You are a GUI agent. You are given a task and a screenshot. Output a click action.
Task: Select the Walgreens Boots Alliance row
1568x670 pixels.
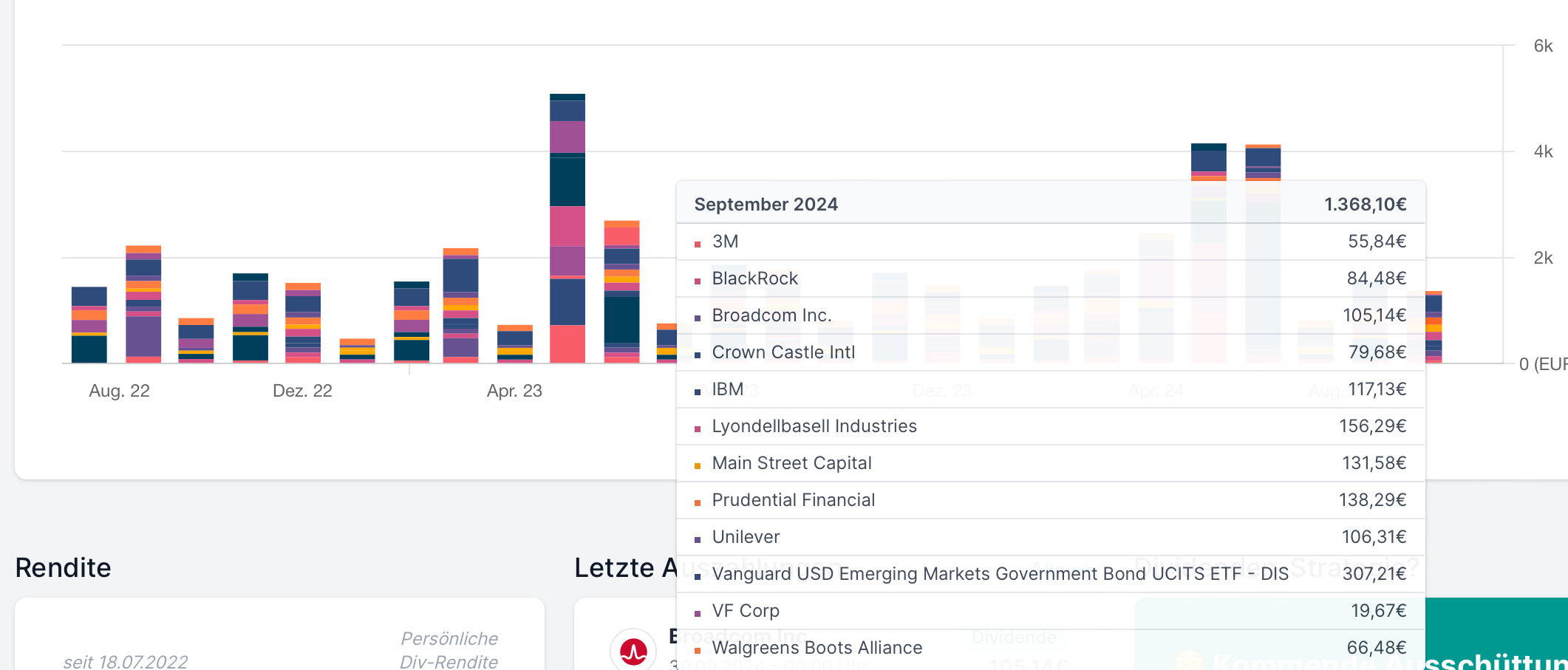(x=1049, y=648)
